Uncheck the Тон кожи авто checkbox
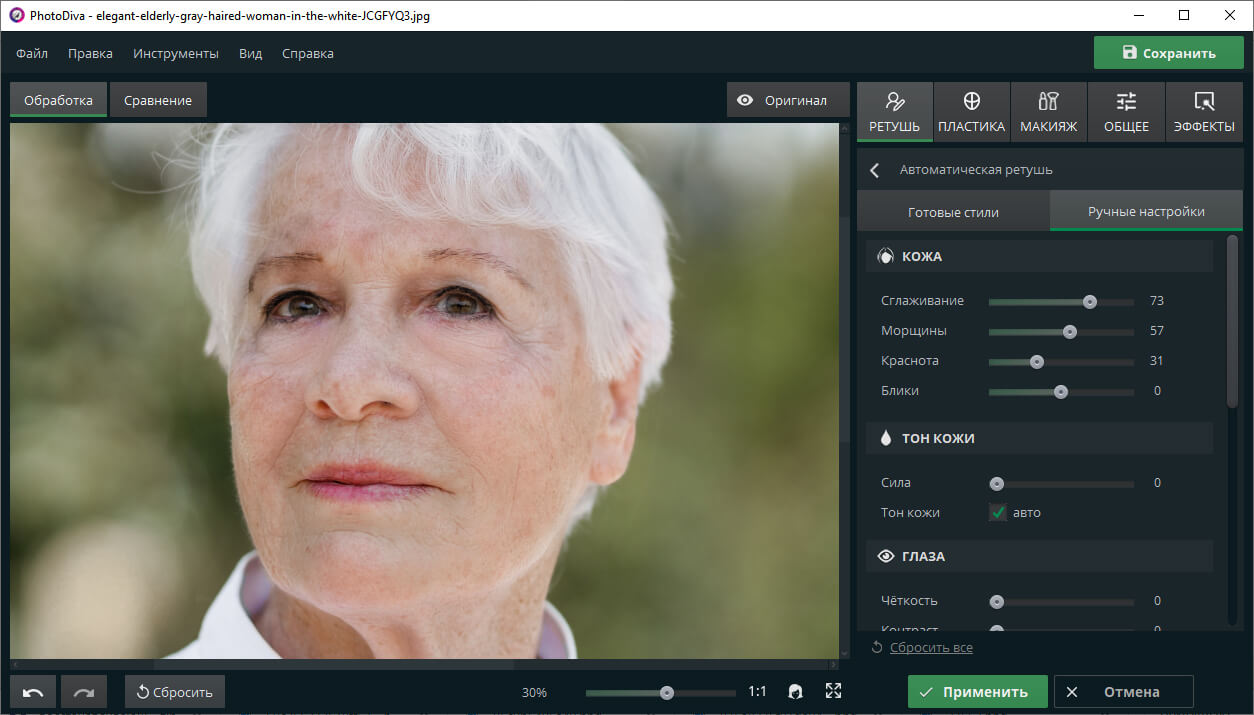 [x=998, y=512]
